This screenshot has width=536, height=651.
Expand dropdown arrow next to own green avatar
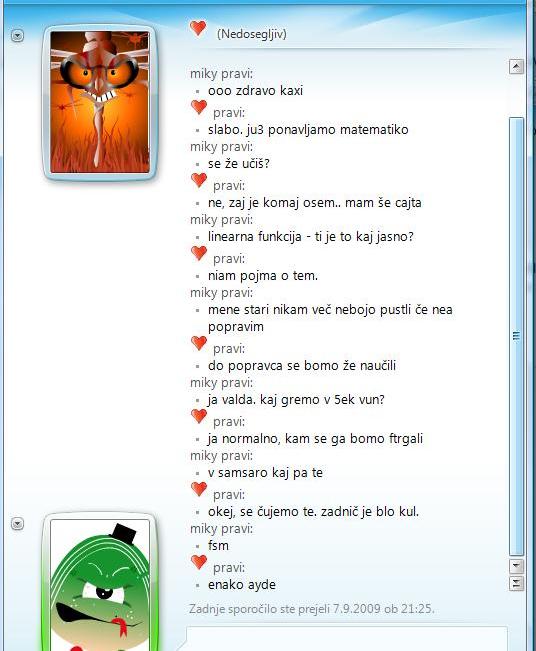tap(17, 524)
